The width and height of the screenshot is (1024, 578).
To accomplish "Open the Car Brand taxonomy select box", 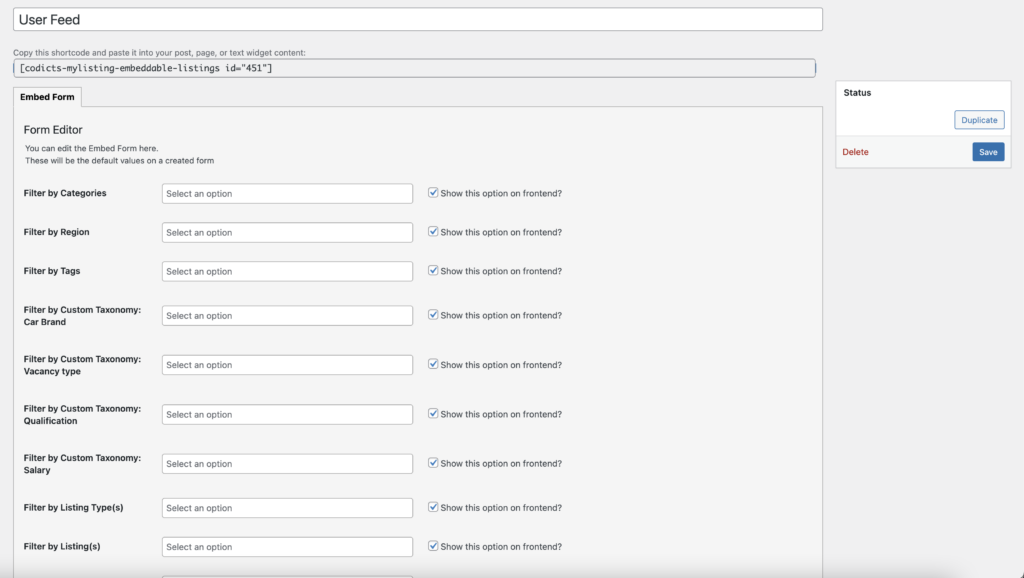I will [287, 315].
